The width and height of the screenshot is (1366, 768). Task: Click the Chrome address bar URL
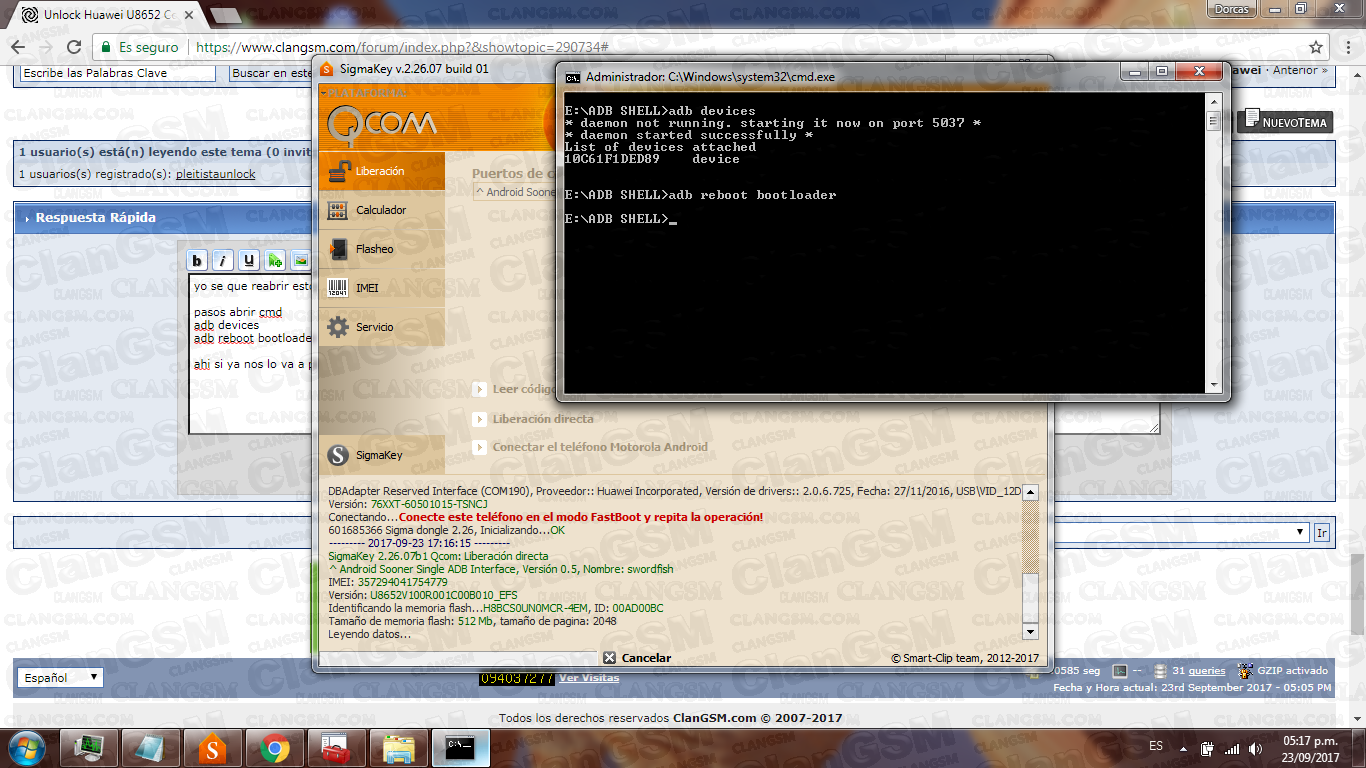pos(403,47)
